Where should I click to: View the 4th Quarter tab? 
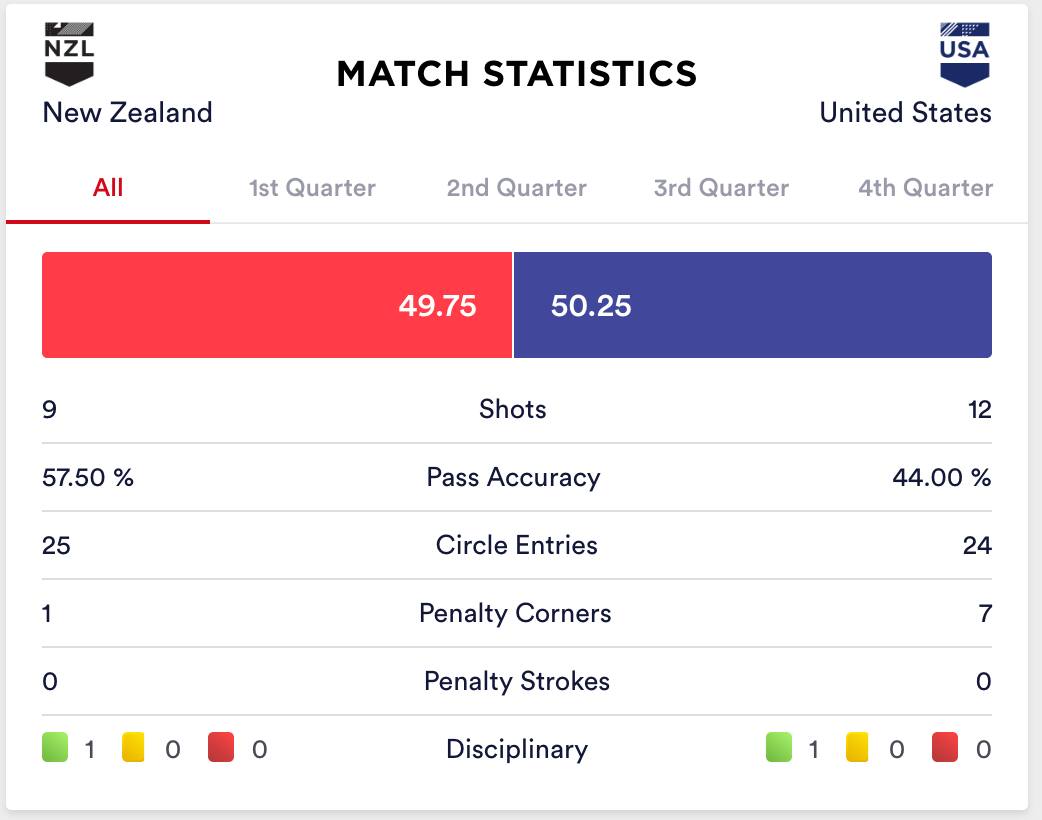(x=925, y=188)
